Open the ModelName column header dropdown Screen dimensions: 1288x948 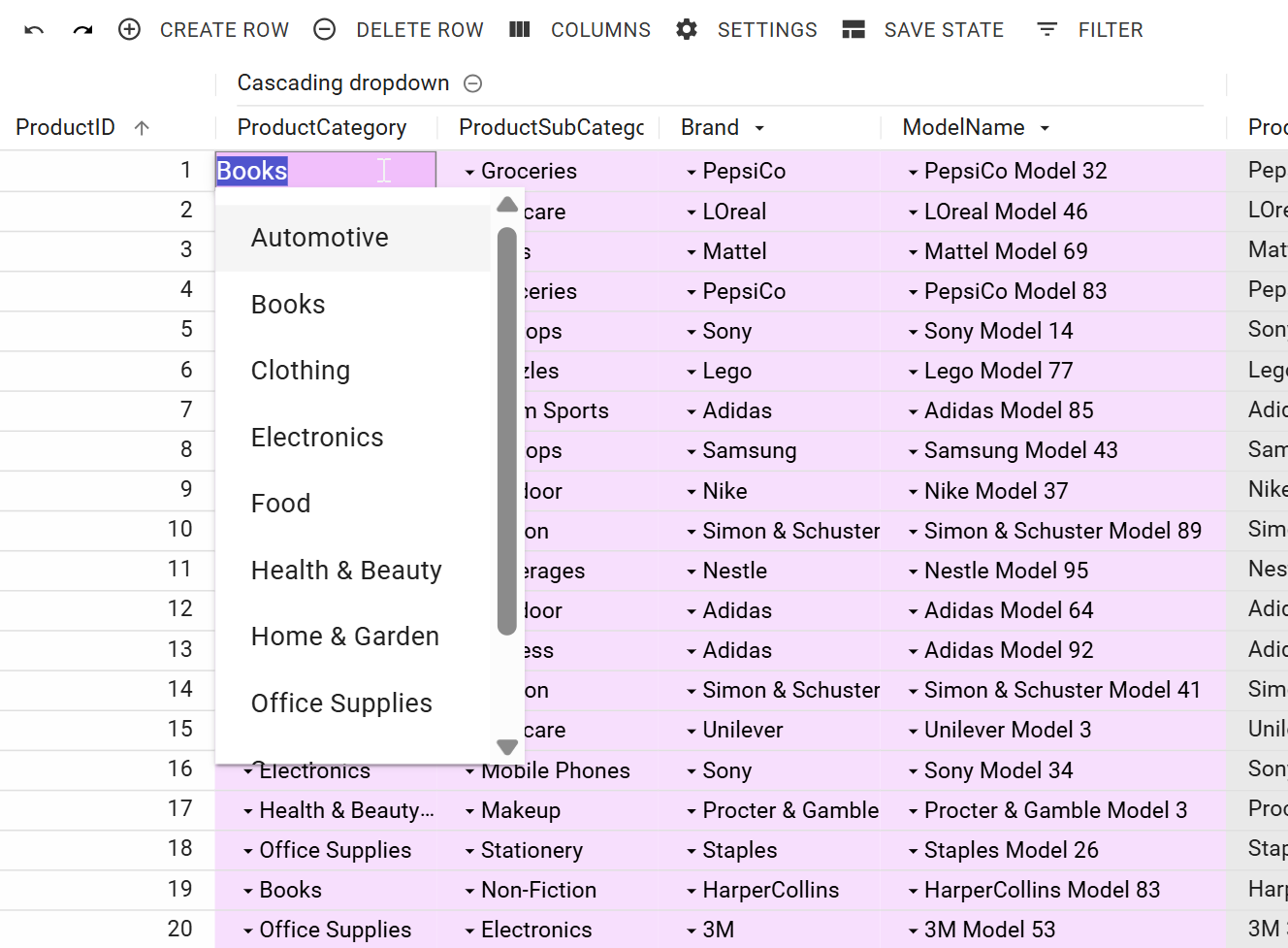coord(1045,128)
